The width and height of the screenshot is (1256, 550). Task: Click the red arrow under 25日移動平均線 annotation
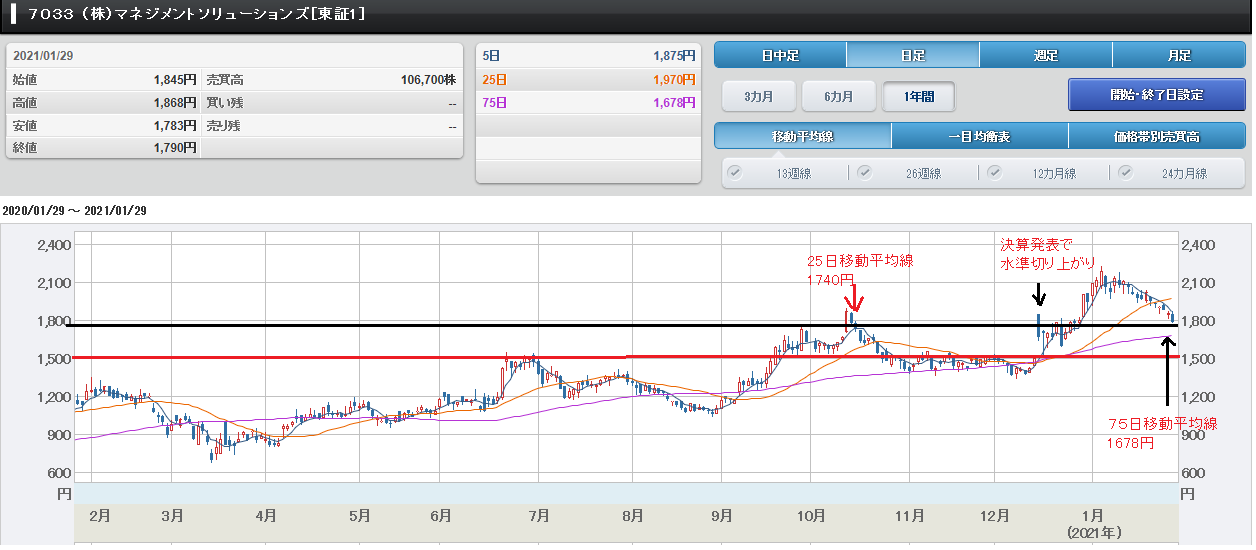click(x=853, y=300)
